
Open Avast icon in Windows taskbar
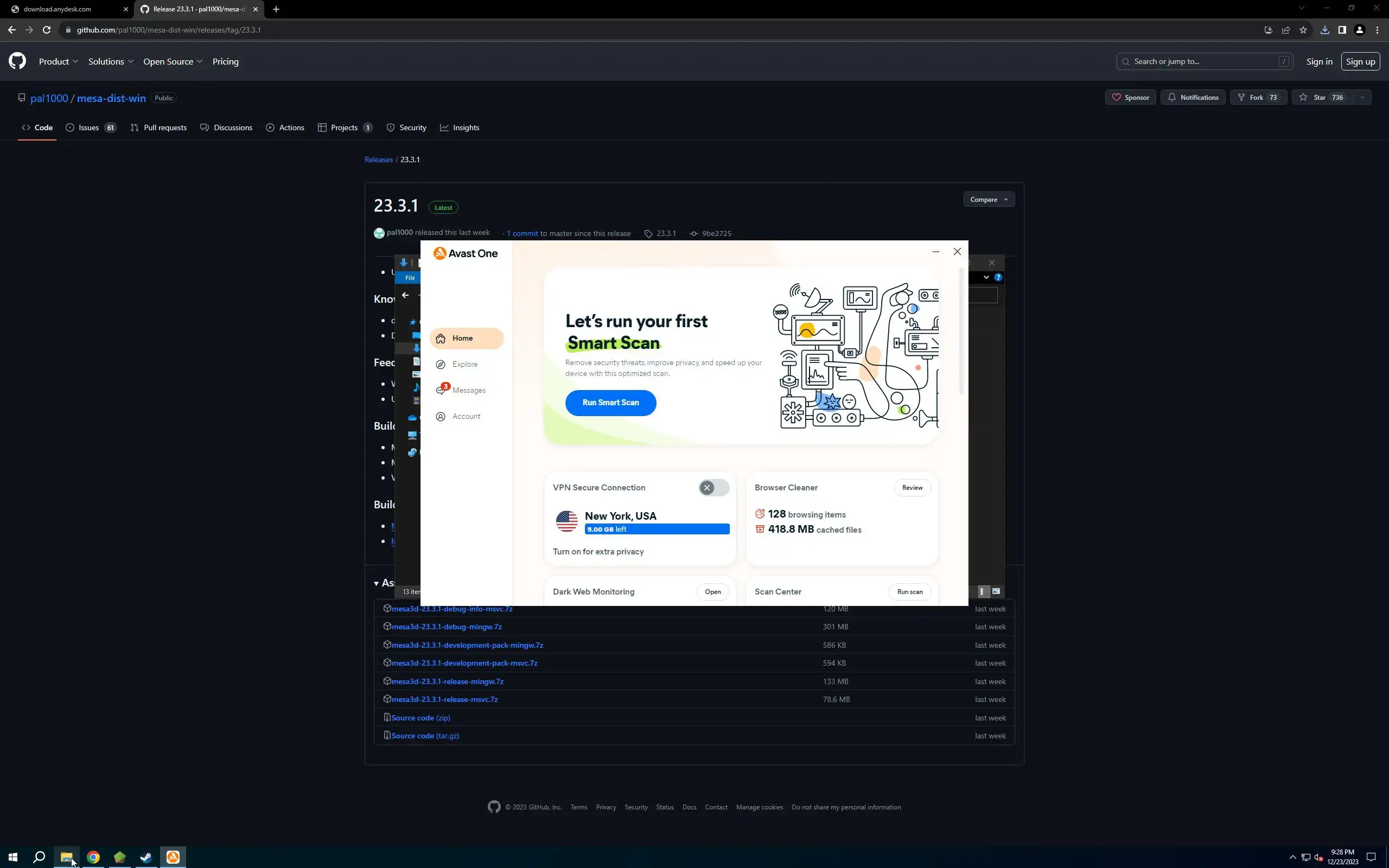coord(173,857)
